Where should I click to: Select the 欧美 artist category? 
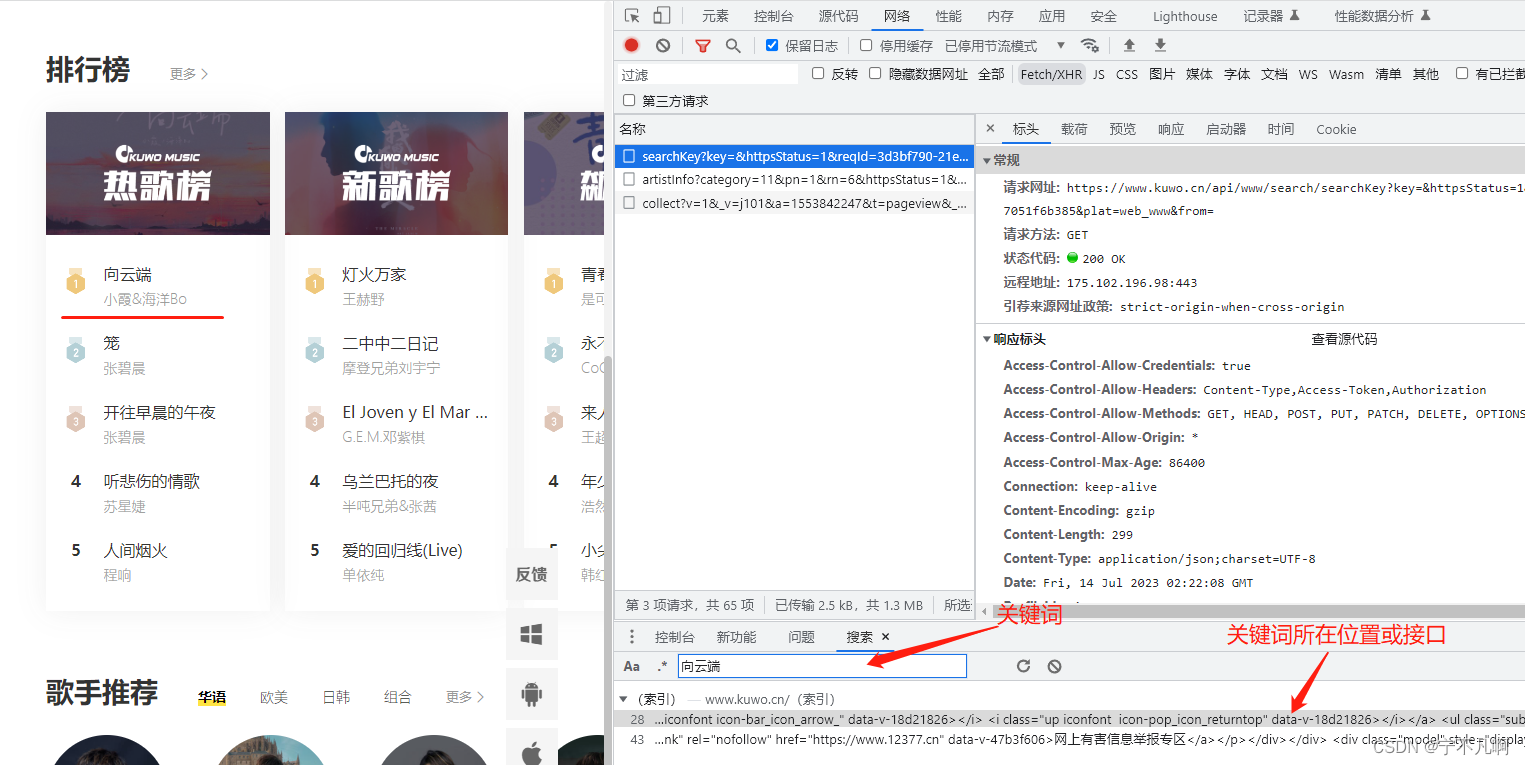pyautogui.click(x=274, y=697)
